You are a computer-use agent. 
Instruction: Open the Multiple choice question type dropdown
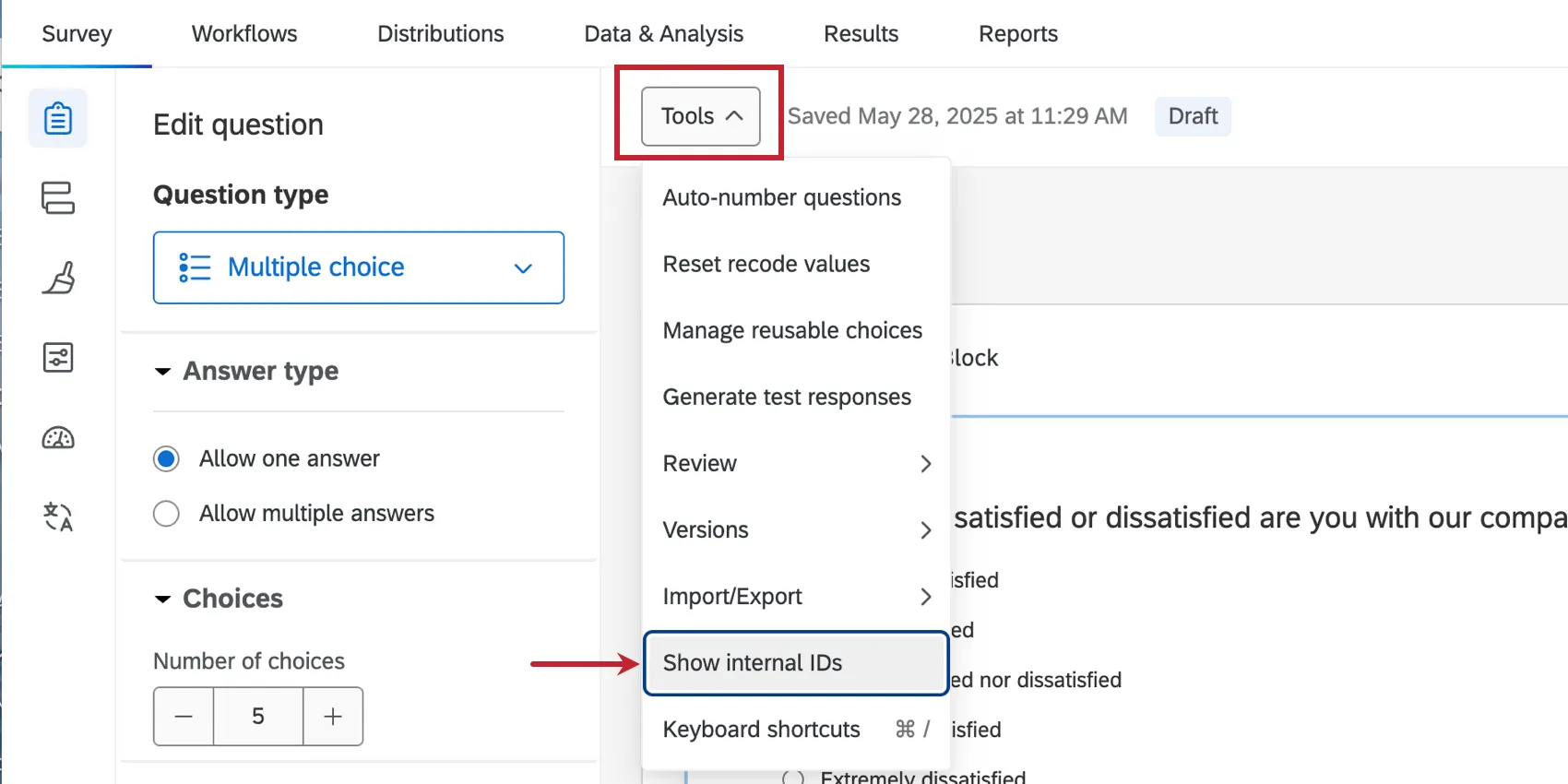[359, 267]
